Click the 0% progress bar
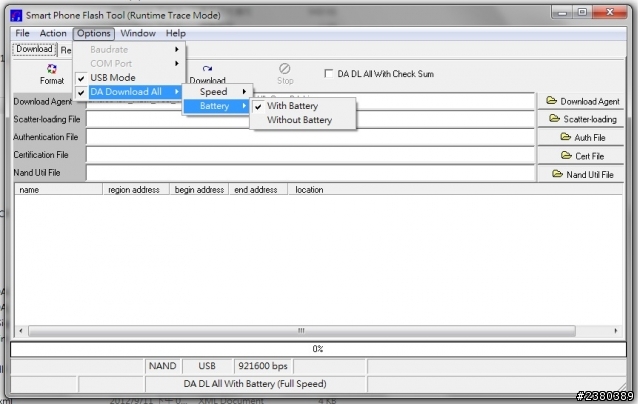Image resolution: width=640 pixels, height=404 pixels. tap(318, 349)
